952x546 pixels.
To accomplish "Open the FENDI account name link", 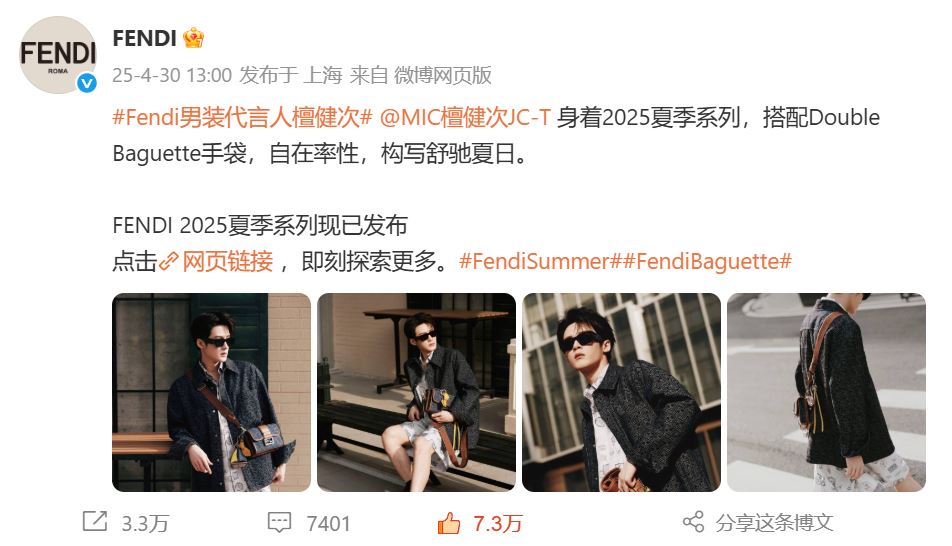I will click(144, 38).
